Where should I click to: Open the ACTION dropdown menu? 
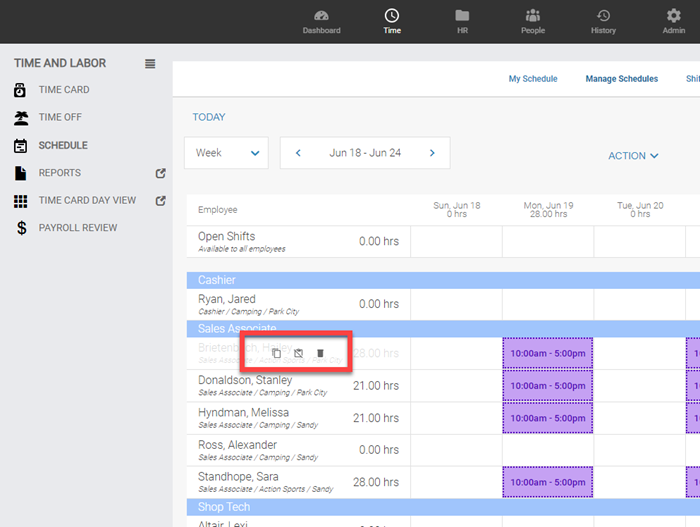pyautogui.click(x=633, y=156)
